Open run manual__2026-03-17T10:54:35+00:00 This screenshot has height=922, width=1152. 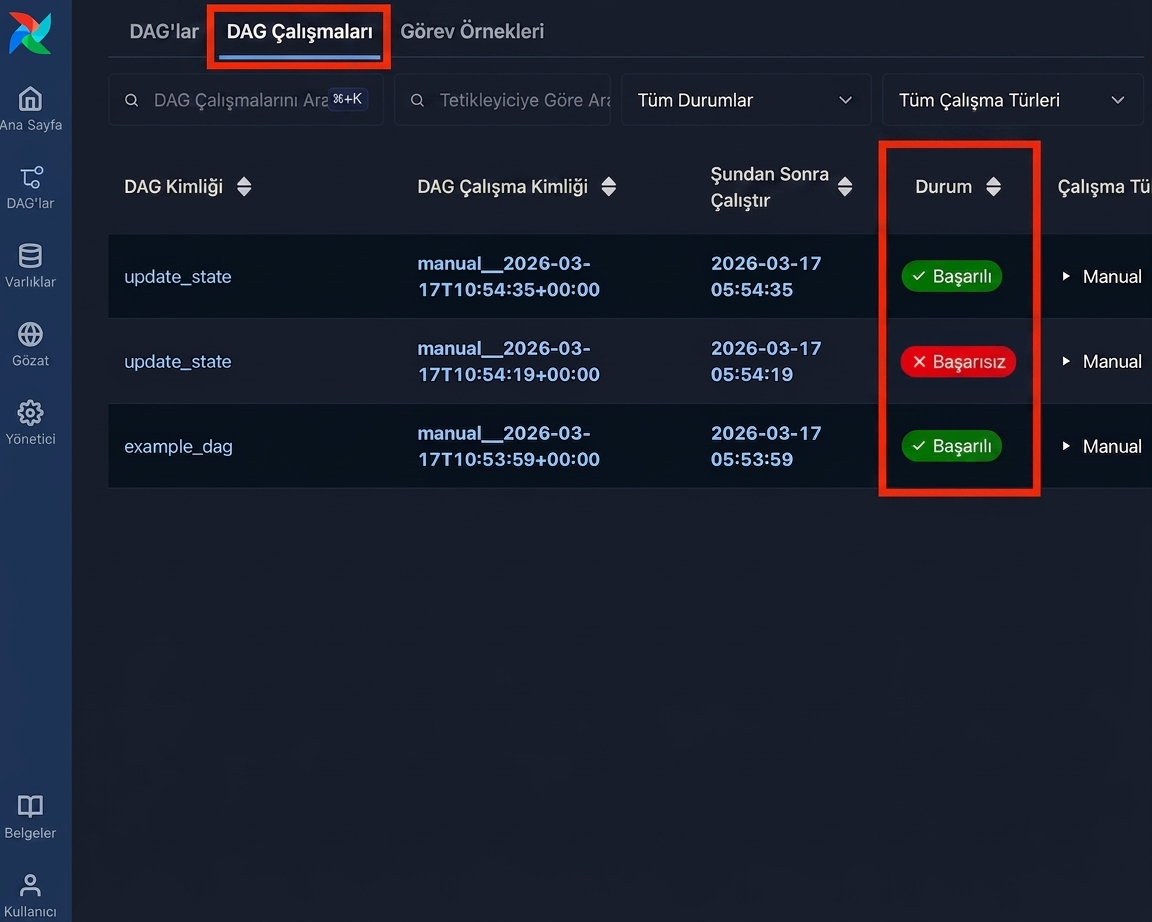pyautogui.click(x=508, y=276)
